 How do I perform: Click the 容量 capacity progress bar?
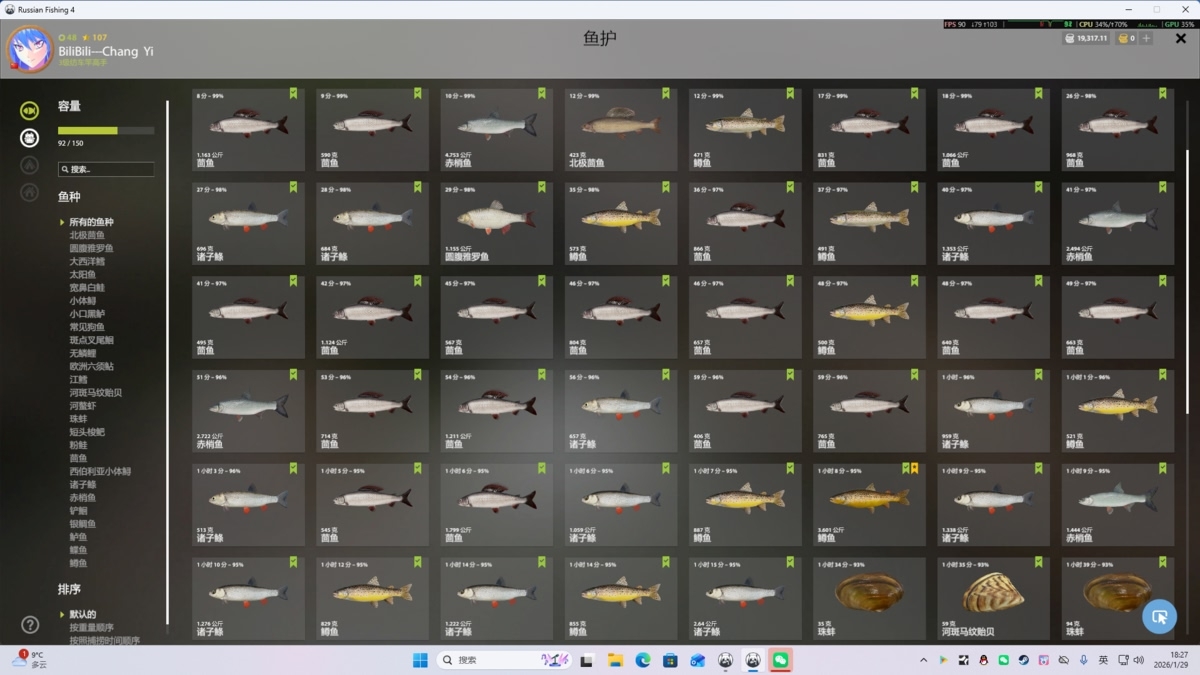click(106, 131)
